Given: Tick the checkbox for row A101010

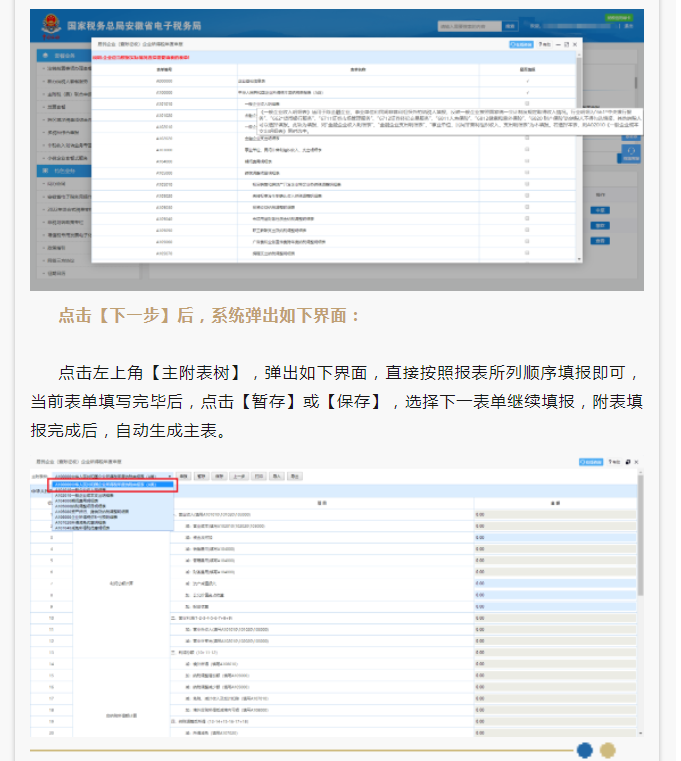Looking at the screenshot, I should point(527,104).
